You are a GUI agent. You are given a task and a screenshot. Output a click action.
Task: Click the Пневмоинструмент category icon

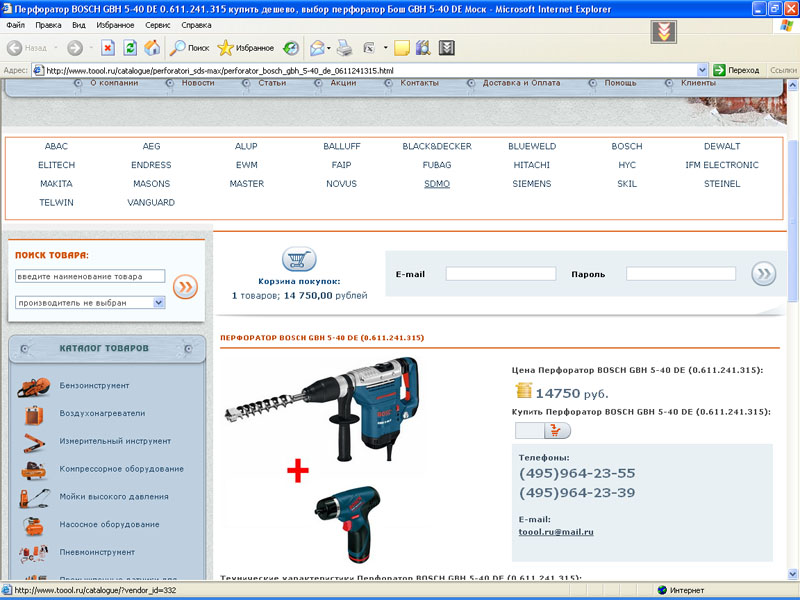pyautogui.click(x=34, y=553)
